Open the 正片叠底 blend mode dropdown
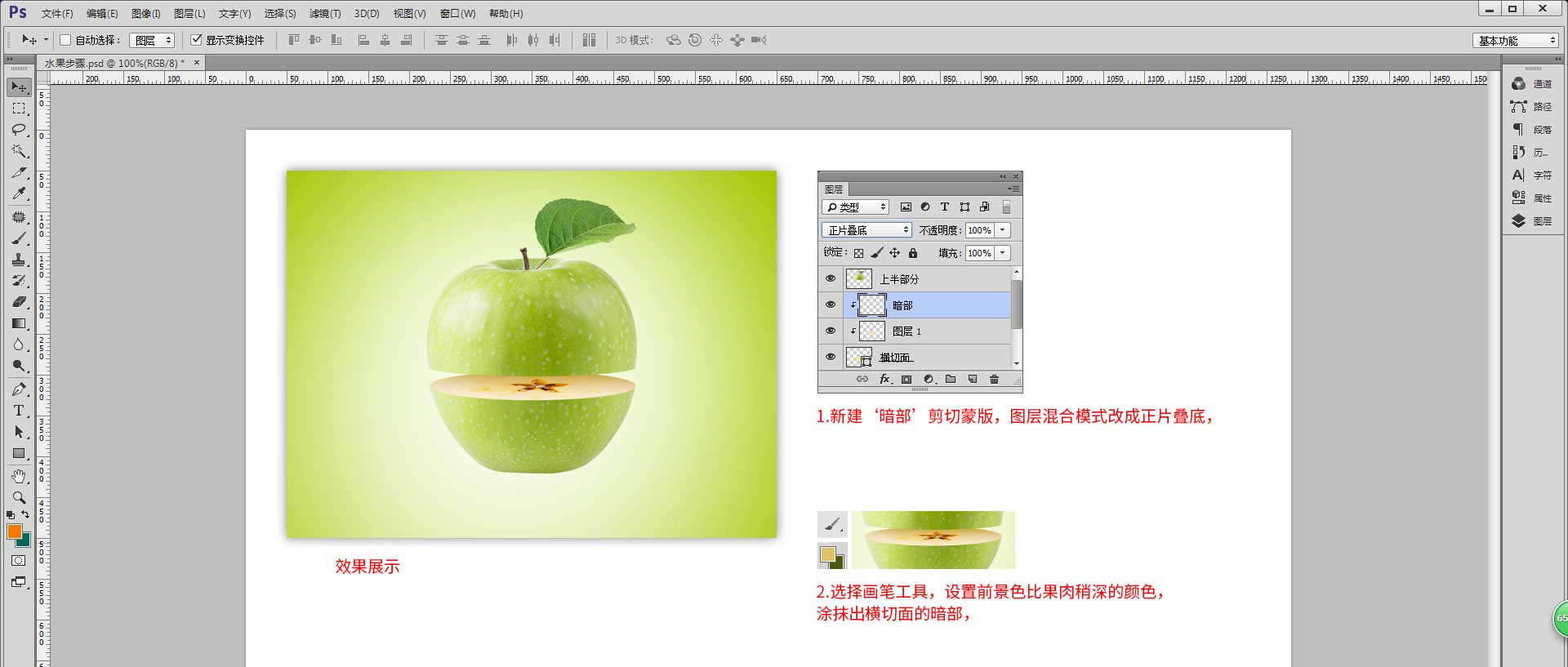This screenshot has width=1568, height=667. point(866,230)
